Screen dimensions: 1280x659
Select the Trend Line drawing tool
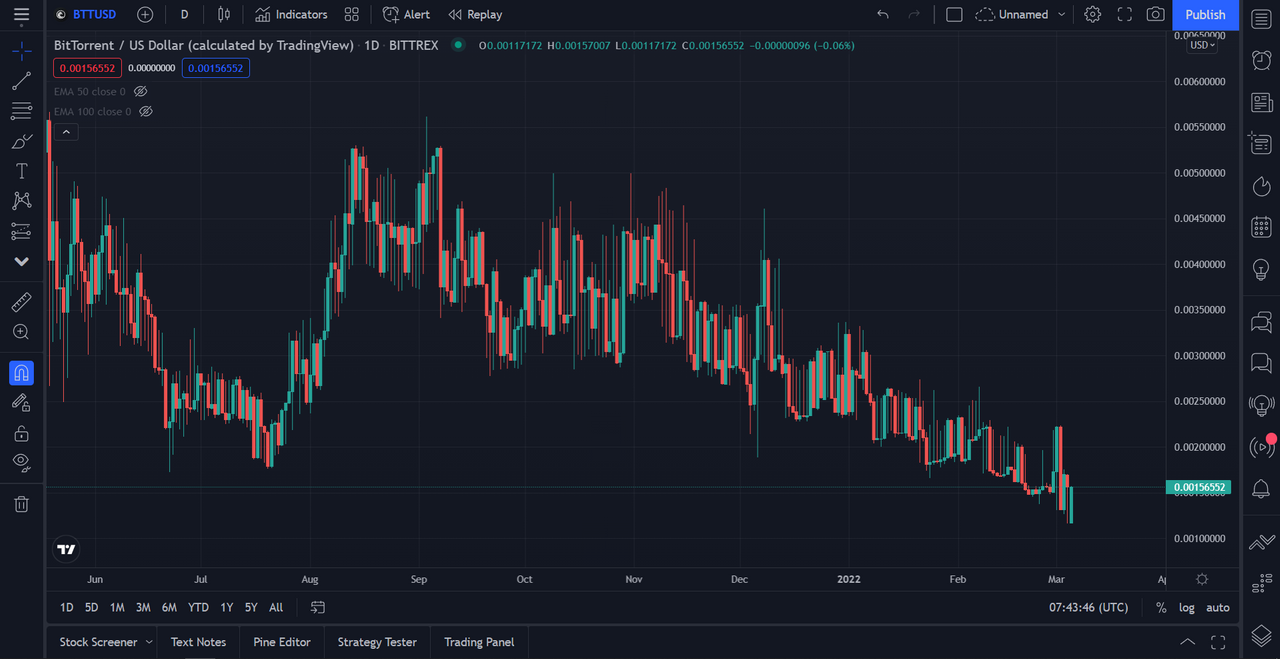point(21,81)
